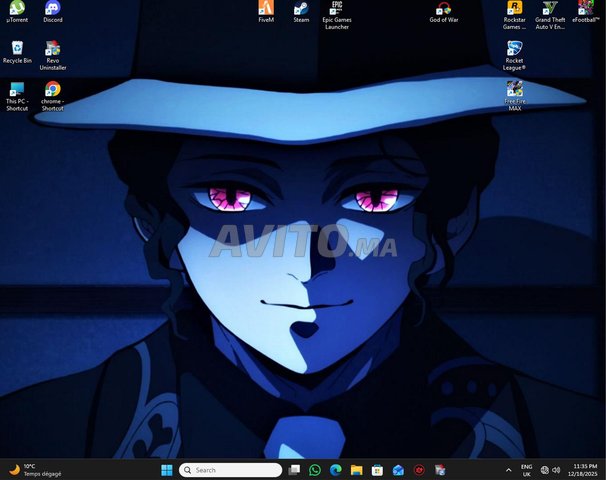Viewport: 606px width, 480px height.
Task: Select the Free Fire MAX shortcut
Action: [x=515, y=91]
